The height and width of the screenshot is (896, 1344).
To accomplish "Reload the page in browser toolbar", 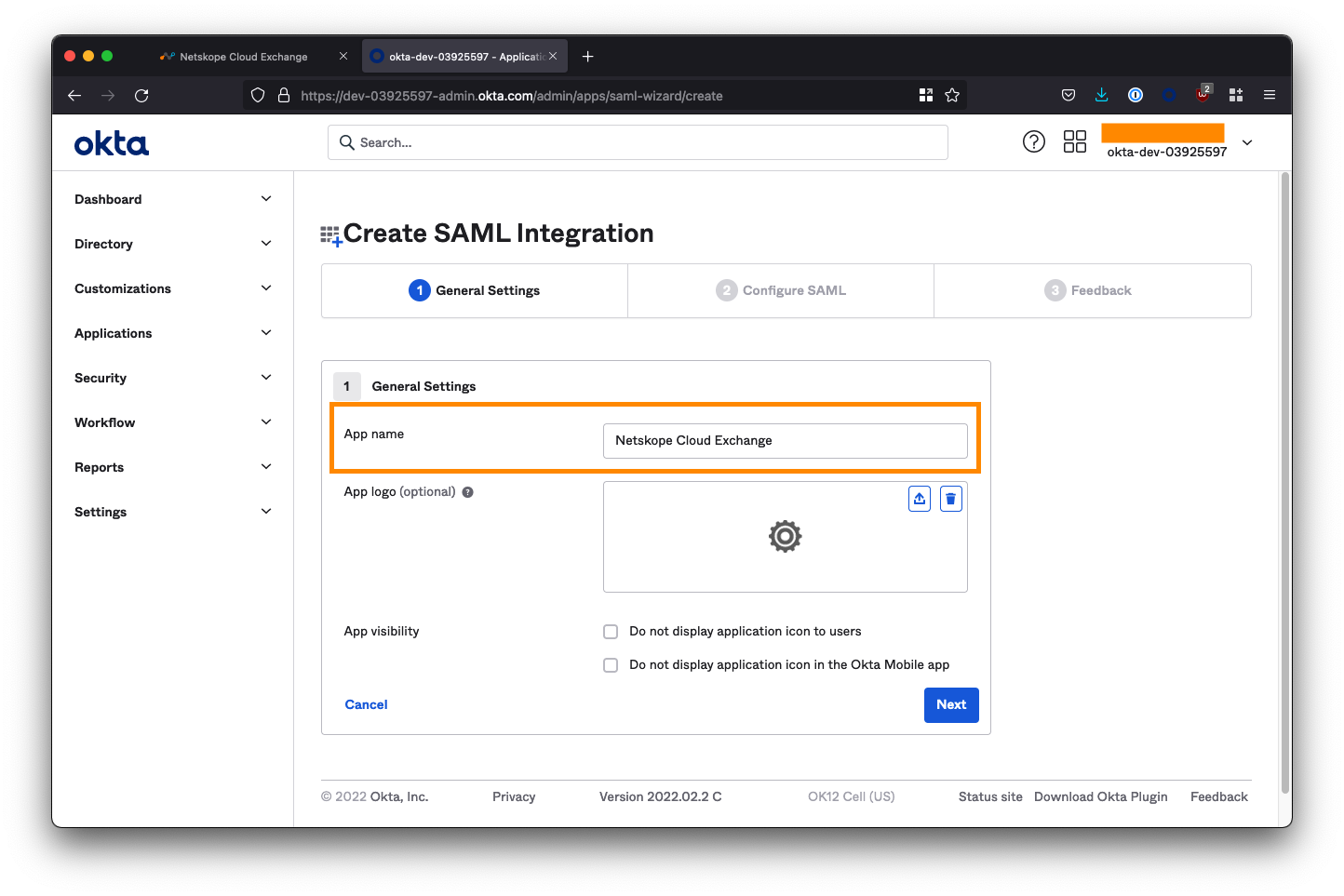I will [141, 95].
